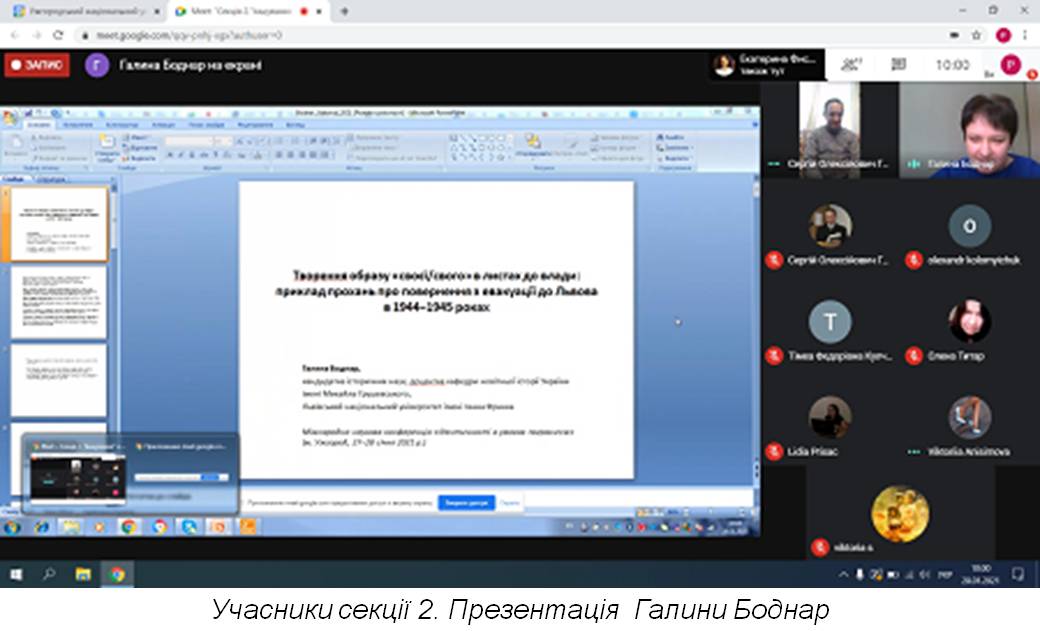The width and height of the screenshot is (1040, 631).
Task: Click the microphone icon in system tray
Action: pyautogui.click(x=860, y=575)
